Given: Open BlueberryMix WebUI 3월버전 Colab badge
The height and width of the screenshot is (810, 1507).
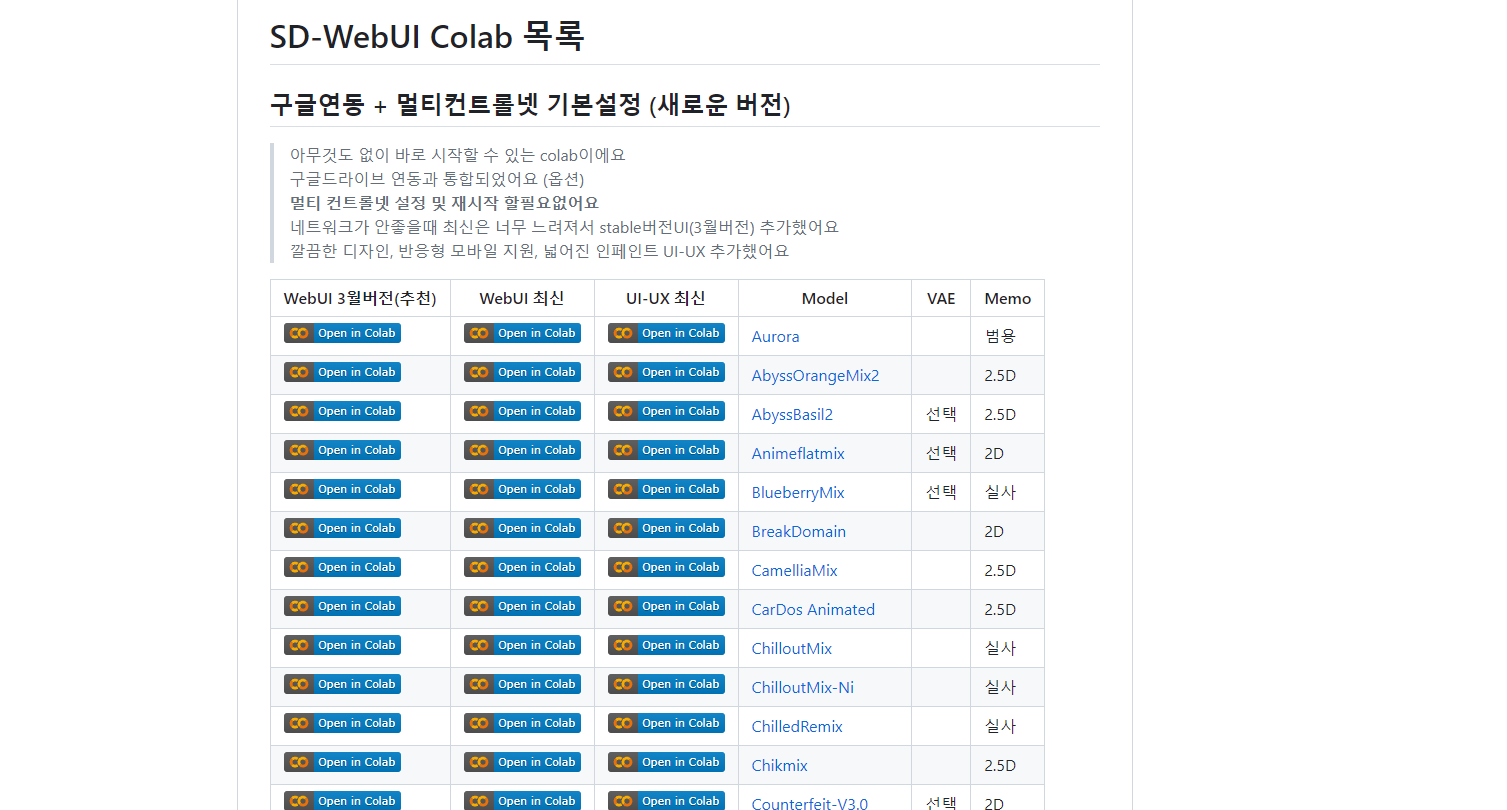Looking at the screenshot, I should [342, 489].
